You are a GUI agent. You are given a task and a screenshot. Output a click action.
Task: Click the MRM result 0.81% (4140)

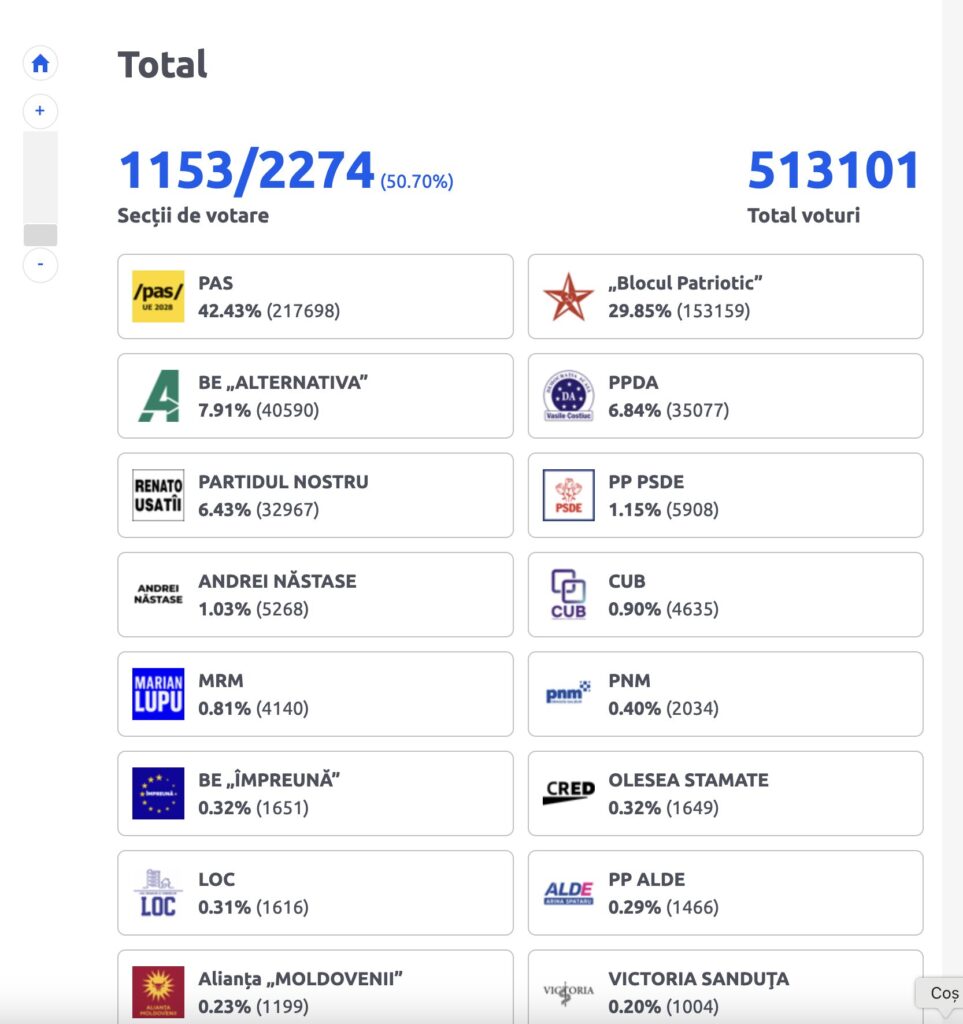tap(253, 708)
